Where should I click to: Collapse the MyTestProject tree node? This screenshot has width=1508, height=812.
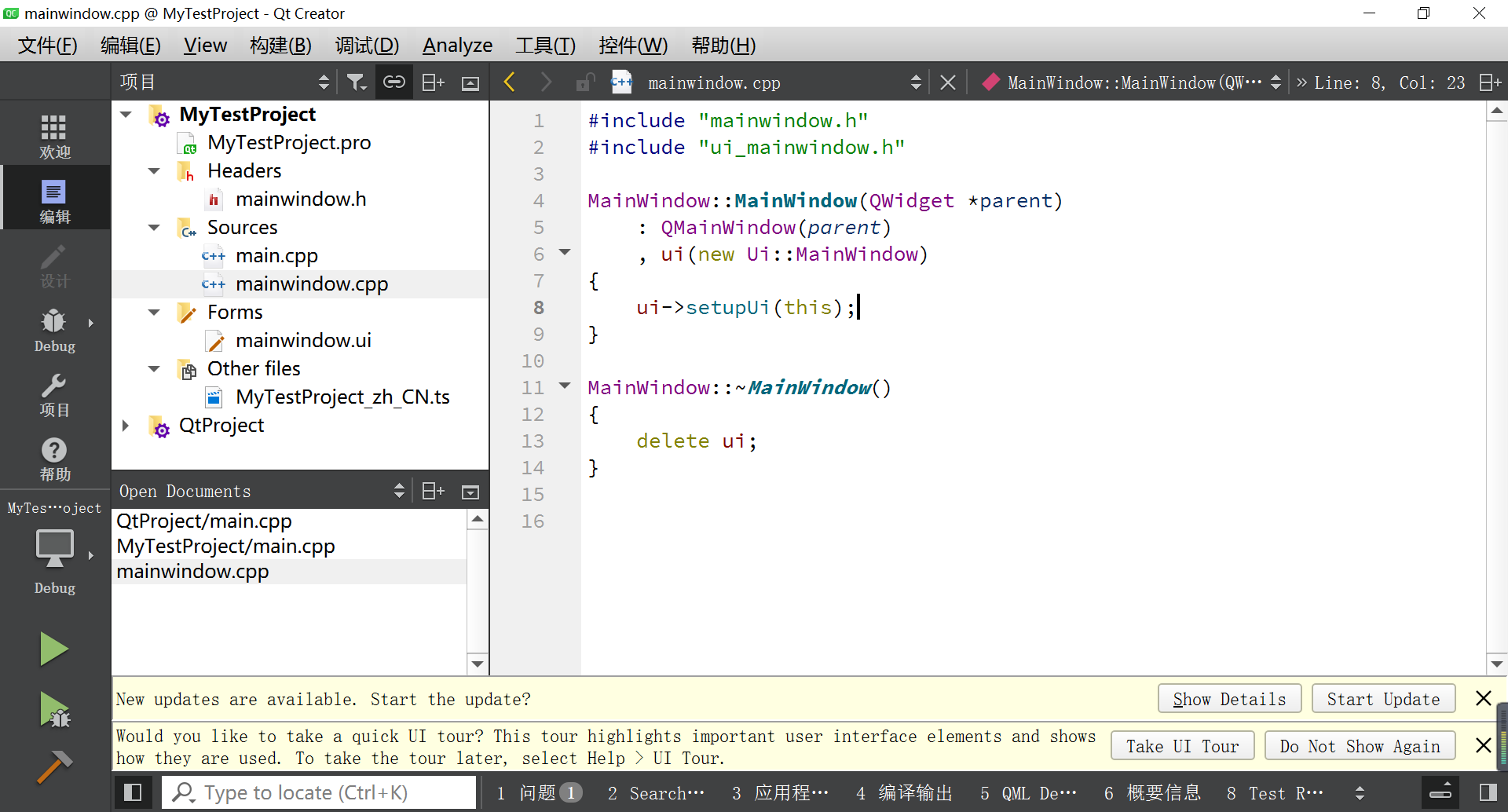click(x=126, y=115)
